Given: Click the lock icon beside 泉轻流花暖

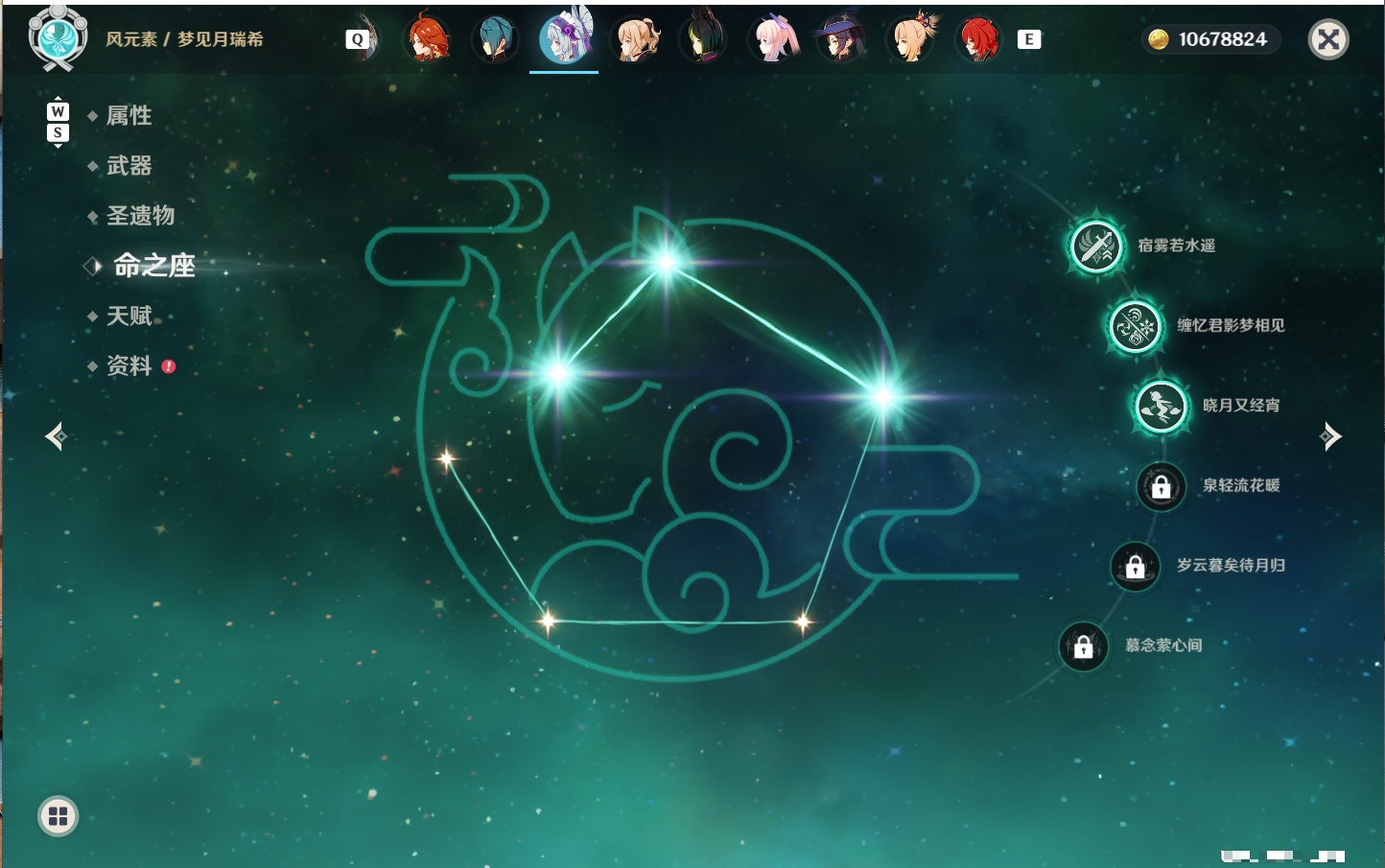Looking at the screenshot, I should pos(1162,486).
